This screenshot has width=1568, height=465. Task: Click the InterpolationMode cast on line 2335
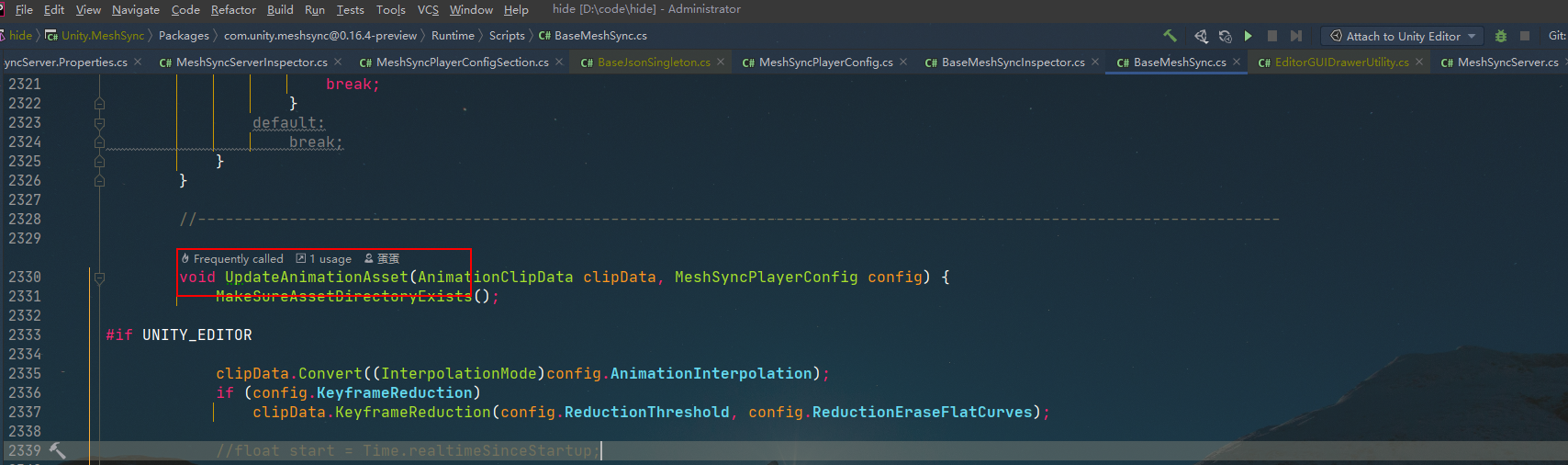click(459, 373)
